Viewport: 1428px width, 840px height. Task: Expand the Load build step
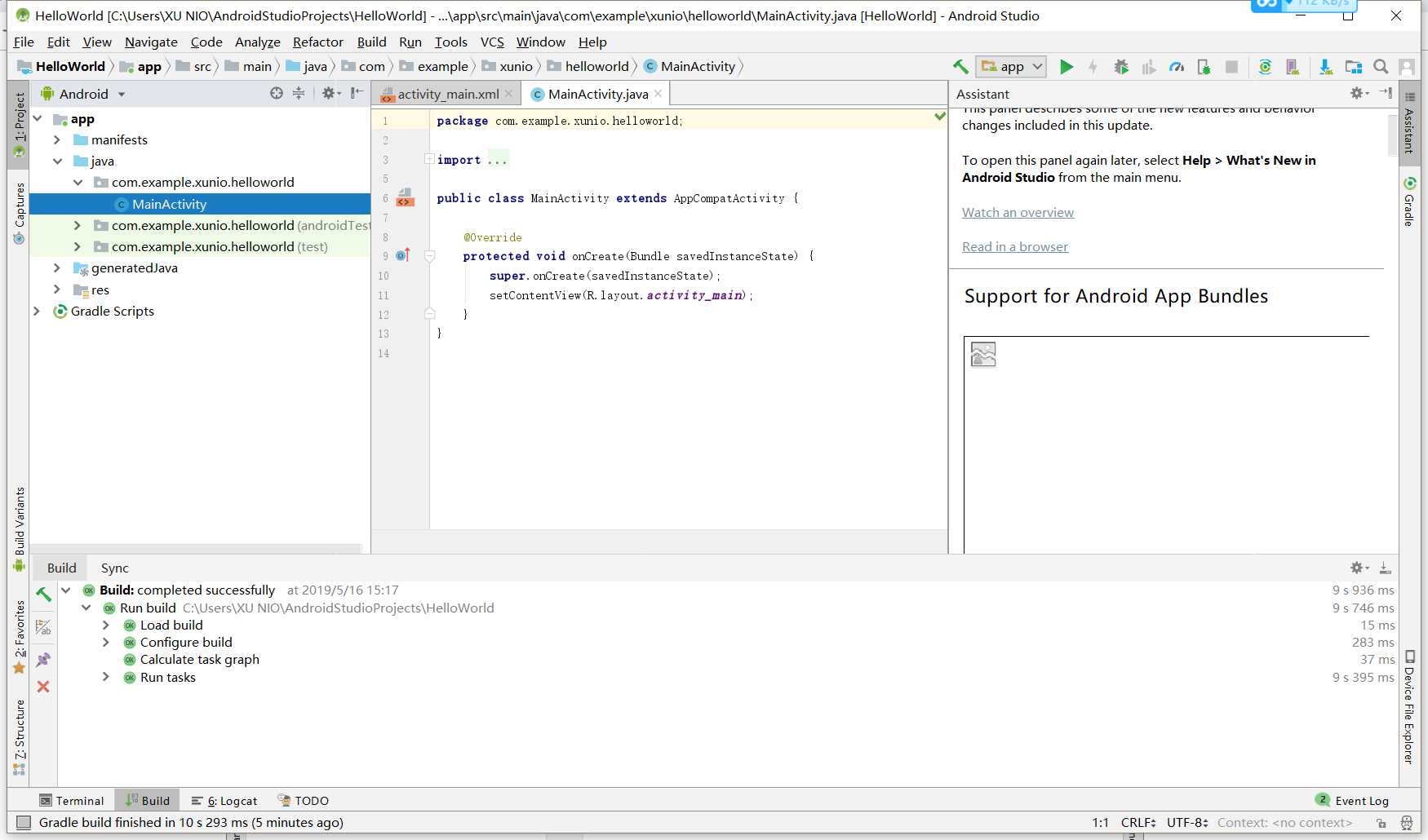pyautogui.click(x=106, y=626)
